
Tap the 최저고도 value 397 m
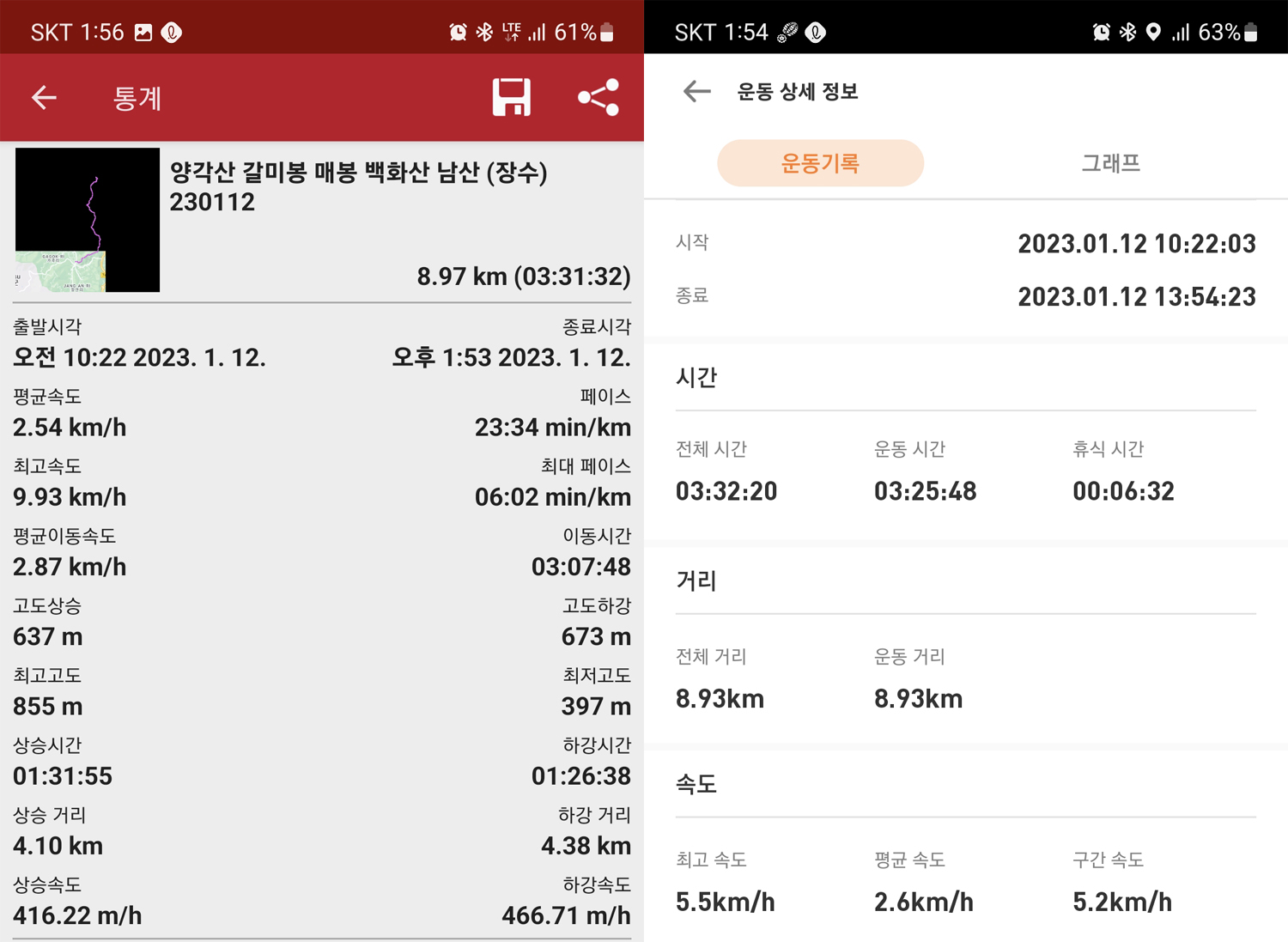coord(596,706)
